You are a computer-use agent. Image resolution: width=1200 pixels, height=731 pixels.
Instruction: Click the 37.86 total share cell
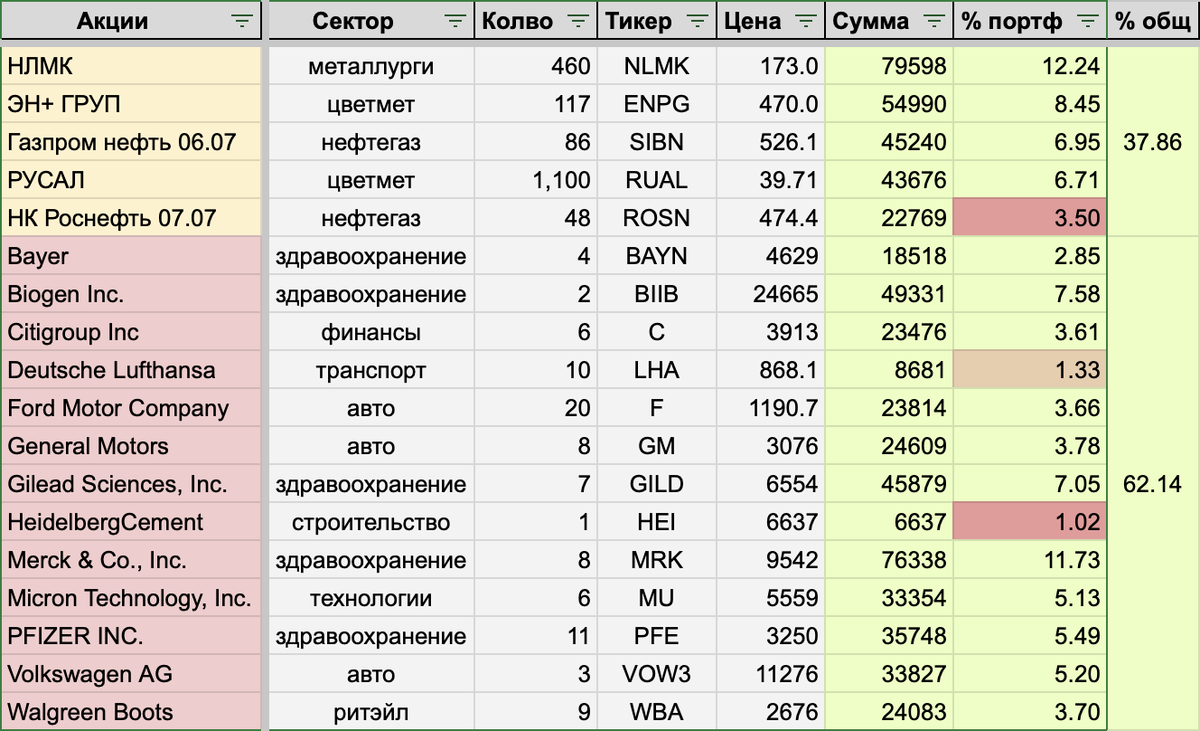[1153, 143]
